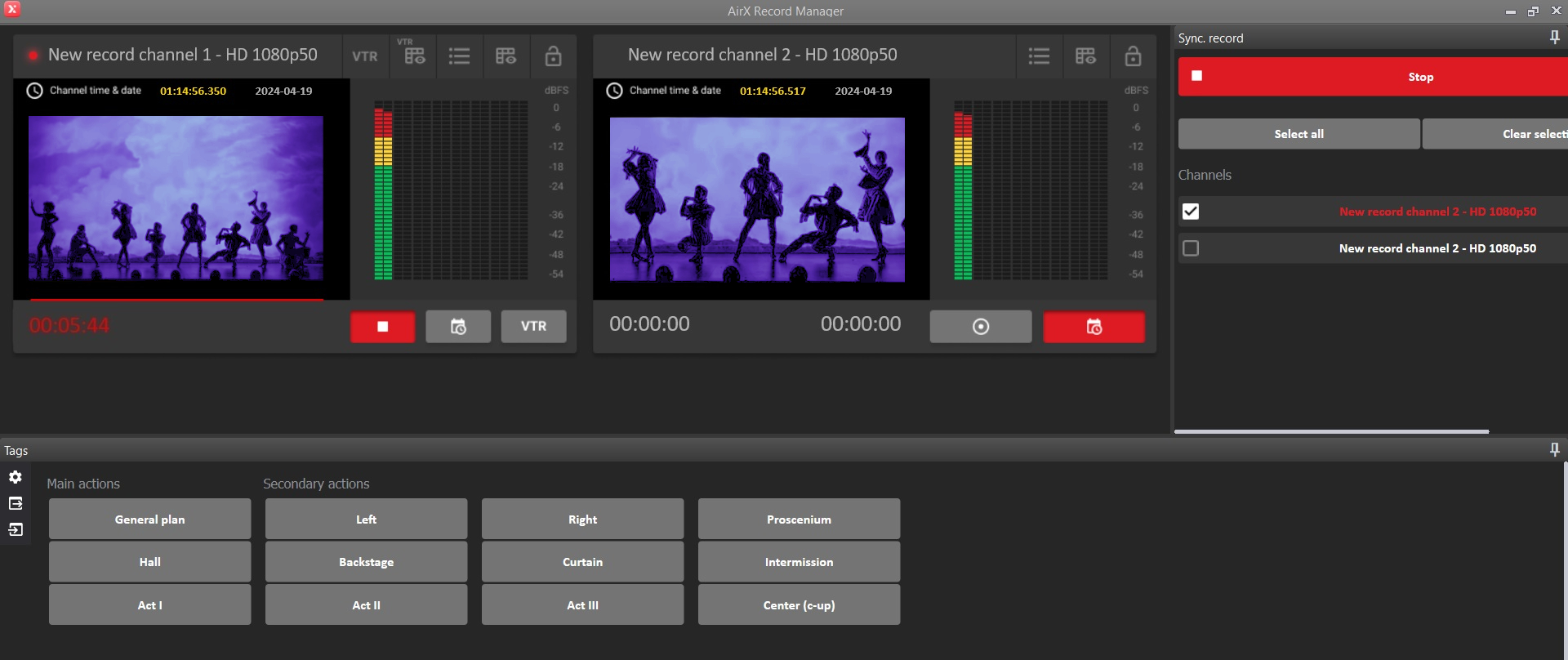The image size is (1568, 660).
Task: Click channel 2 timecode 01:14:56.517
Action: tap(773, 91)
